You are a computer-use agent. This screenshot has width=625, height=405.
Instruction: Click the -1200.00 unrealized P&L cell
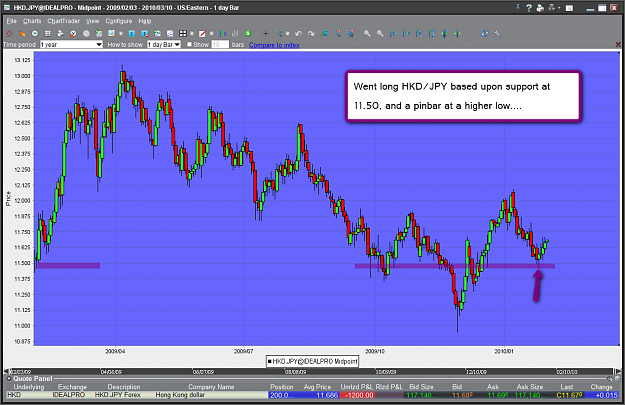[359, 395]
